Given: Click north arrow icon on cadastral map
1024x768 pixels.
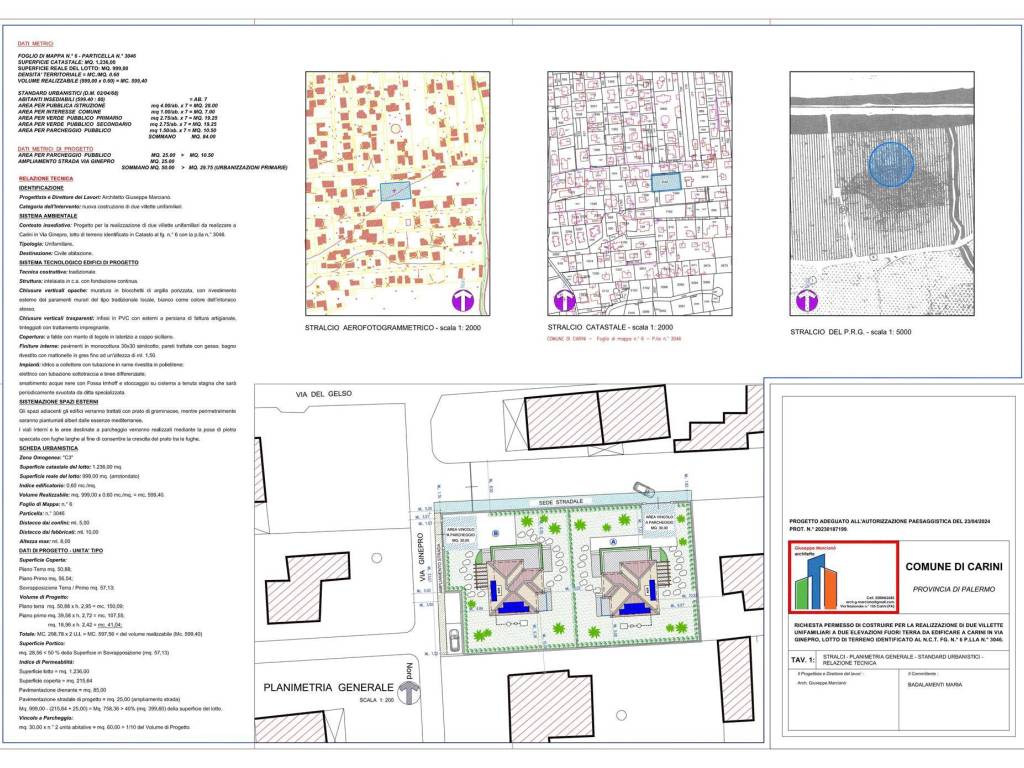Looking at the screenshot, I should pyautogui.click(x=564, y=300).
